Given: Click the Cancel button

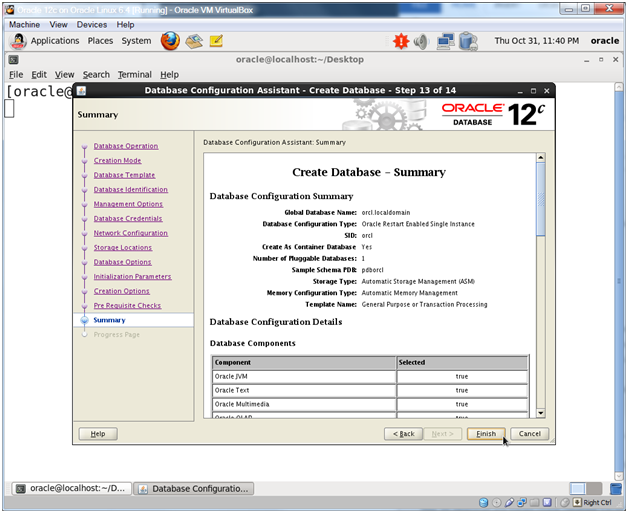Looking at the screenshot, I should pos(529,434).
